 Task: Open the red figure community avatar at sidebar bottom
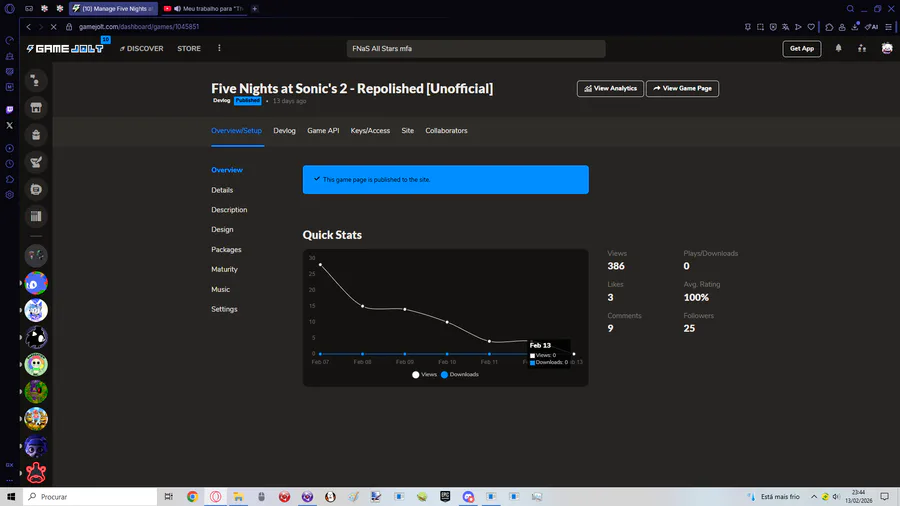pos(36,473)
